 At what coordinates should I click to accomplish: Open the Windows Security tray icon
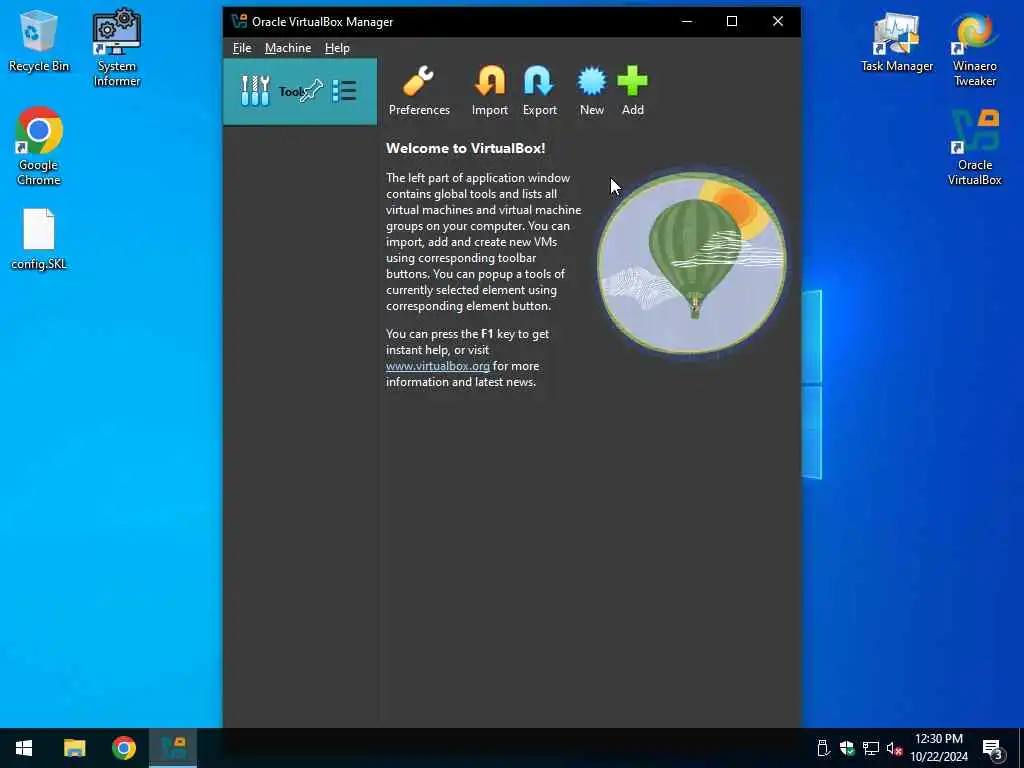pyautogui.click(x=847, y=748)
